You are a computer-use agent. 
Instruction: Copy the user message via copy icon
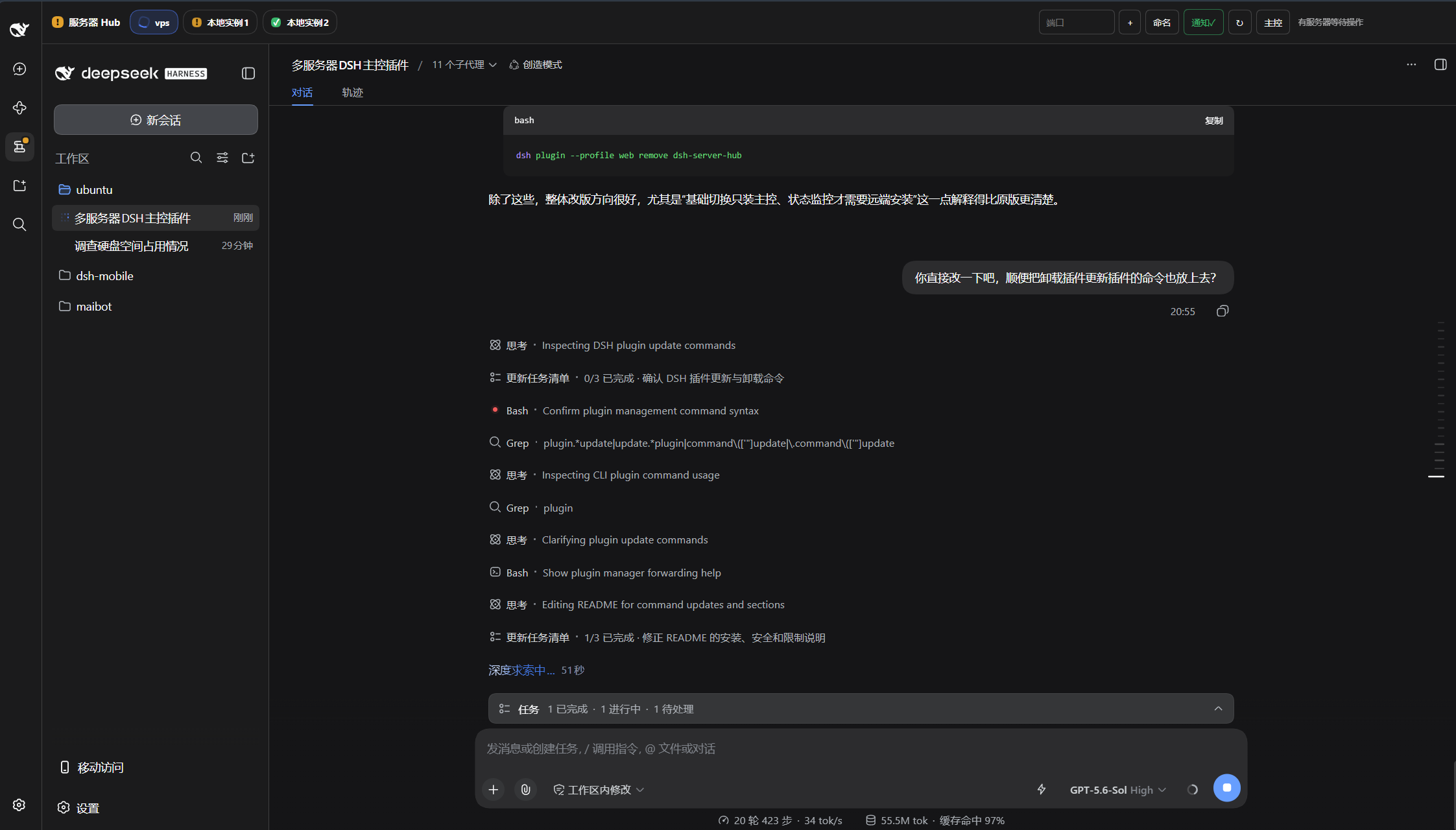(1223, 311)
